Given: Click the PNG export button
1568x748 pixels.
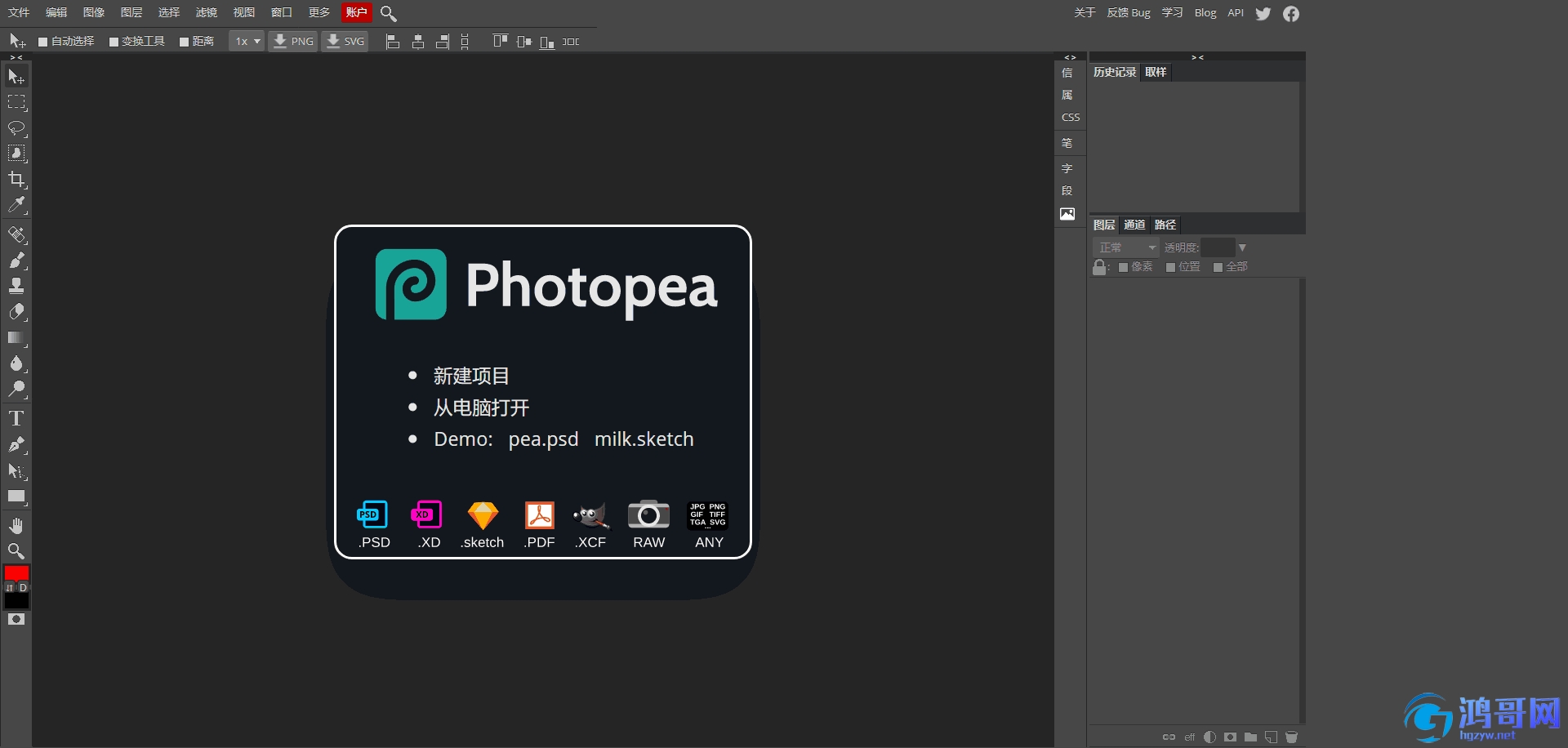Looking at the screenshot, I should 293,41.
